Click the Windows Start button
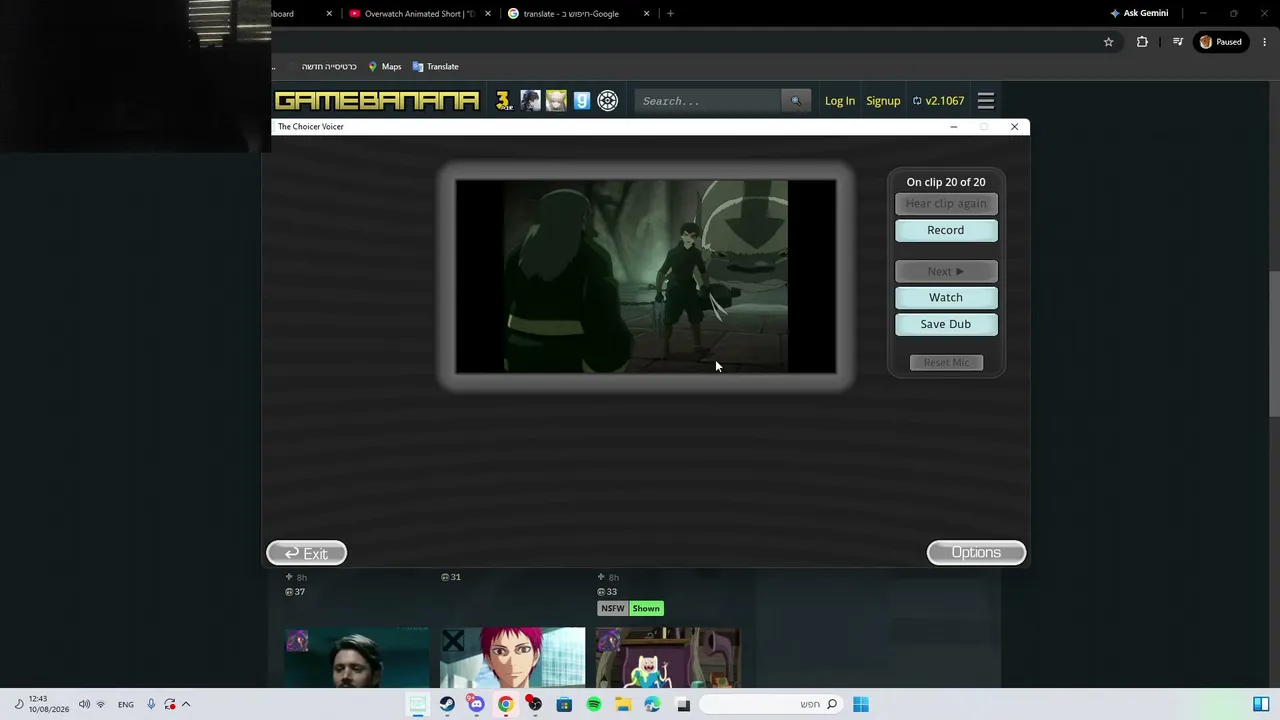 coord(861,705)
